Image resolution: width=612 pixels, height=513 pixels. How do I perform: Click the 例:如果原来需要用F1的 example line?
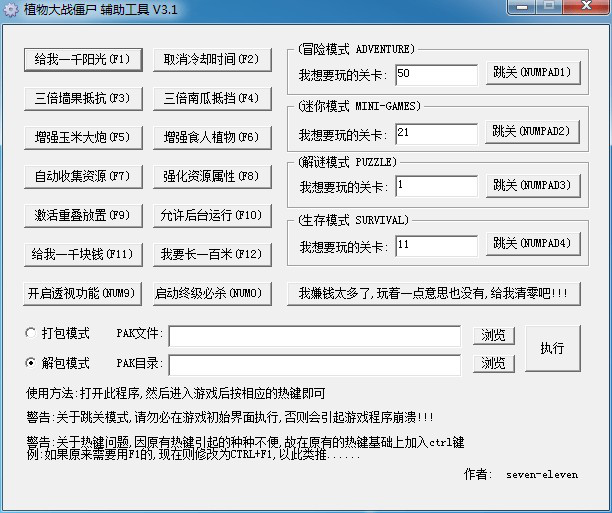[x=193, y=454]
